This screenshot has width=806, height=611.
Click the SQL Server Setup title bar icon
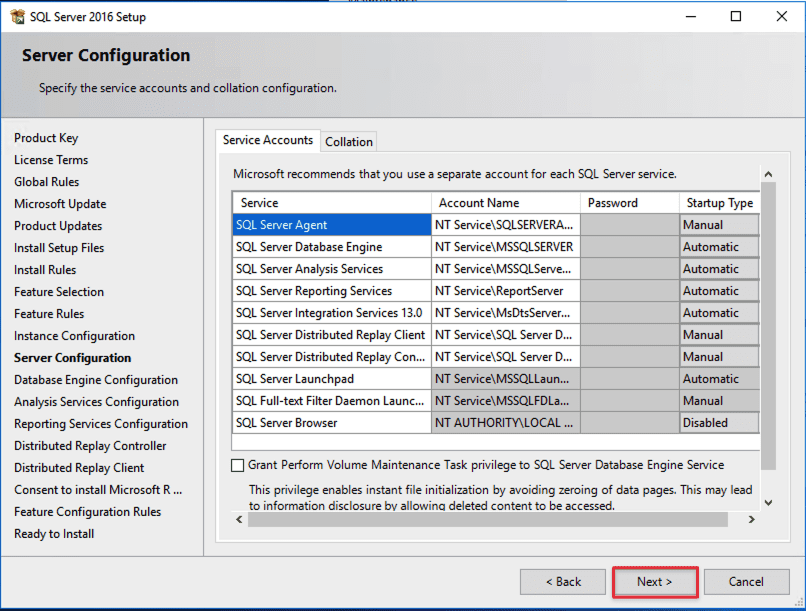tap(17, 16)
